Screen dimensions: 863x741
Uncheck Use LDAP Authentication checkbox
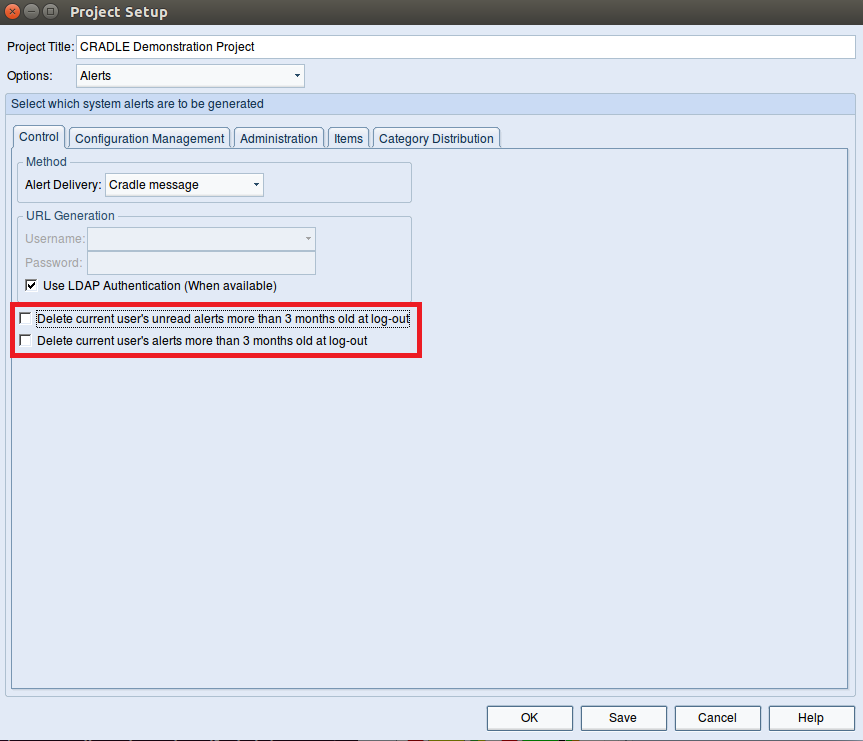[31, 285]
